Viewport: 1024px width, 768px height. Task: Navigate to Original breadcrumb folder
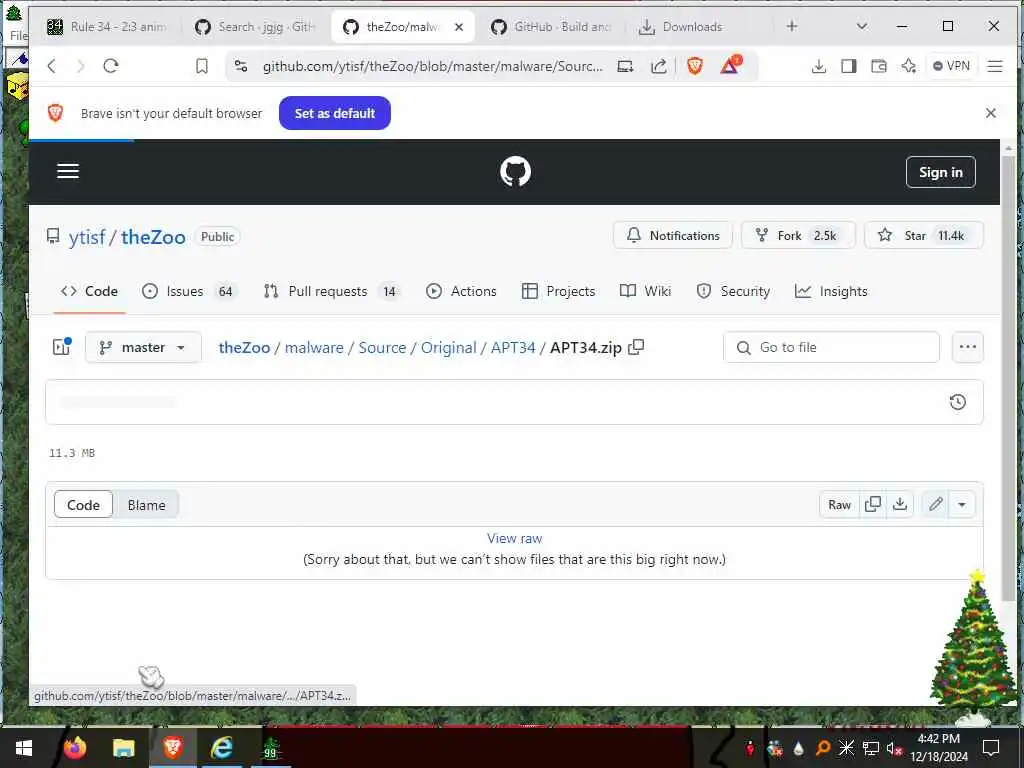point(449,347)
